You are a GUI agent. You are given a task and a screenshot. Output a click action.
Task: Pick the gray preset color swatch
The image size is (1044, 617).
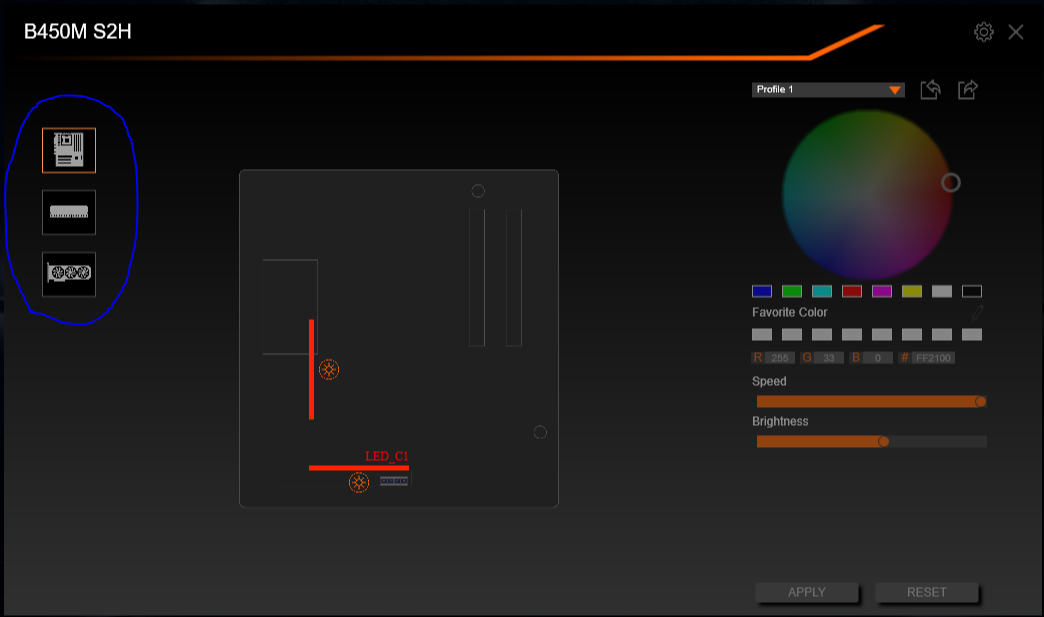tap(941, 291)
